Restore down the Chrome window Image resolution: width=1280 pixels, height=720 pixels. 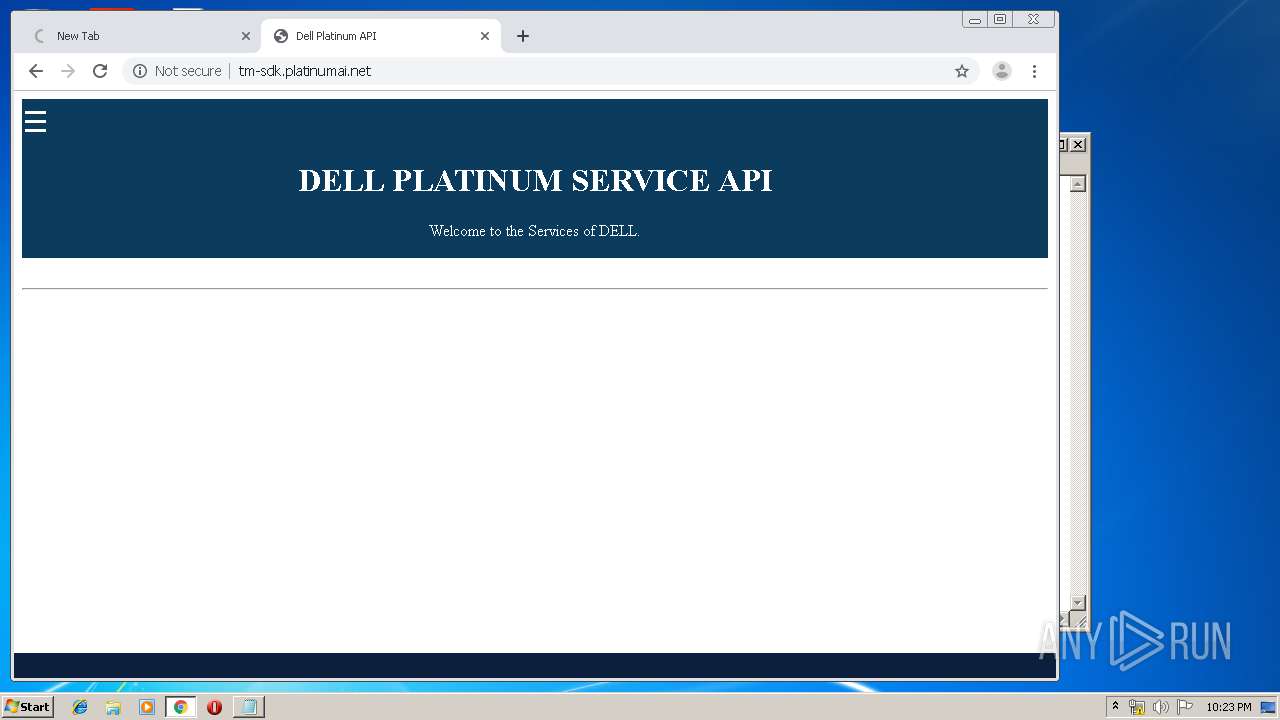click(x=999, y=19)
